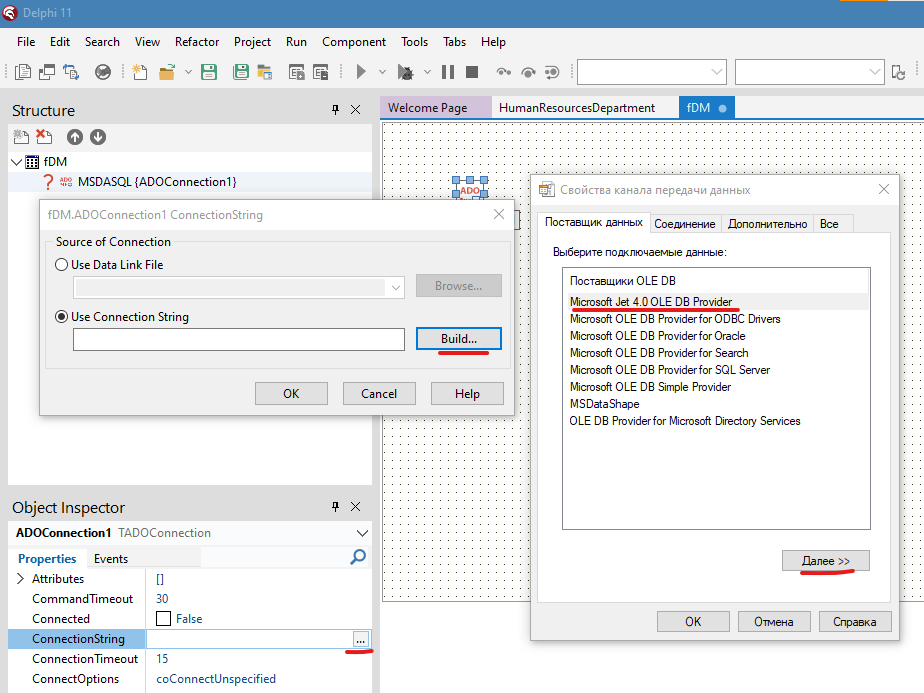Open Object Inspector component selector dropdown
Viewport: 924px width, 693px height.
click(362, 533)
